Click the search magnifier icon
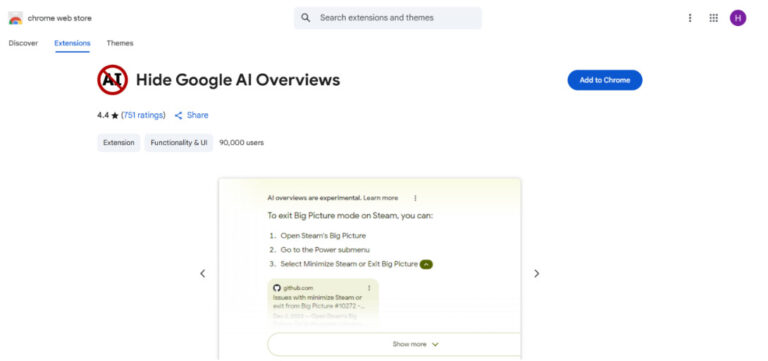Image resolution: width=768 pixels, height=361 pixels. [x=306, y=18]
